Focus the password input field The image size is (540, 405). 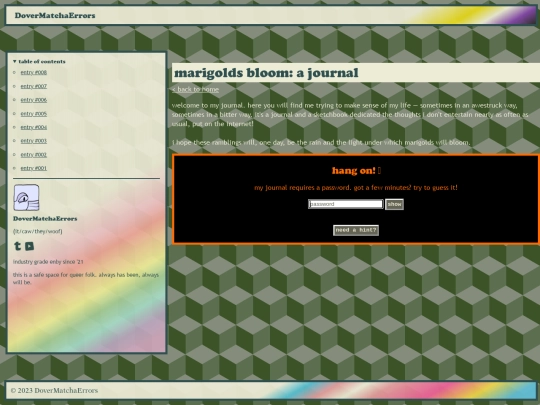click(345, 204)
